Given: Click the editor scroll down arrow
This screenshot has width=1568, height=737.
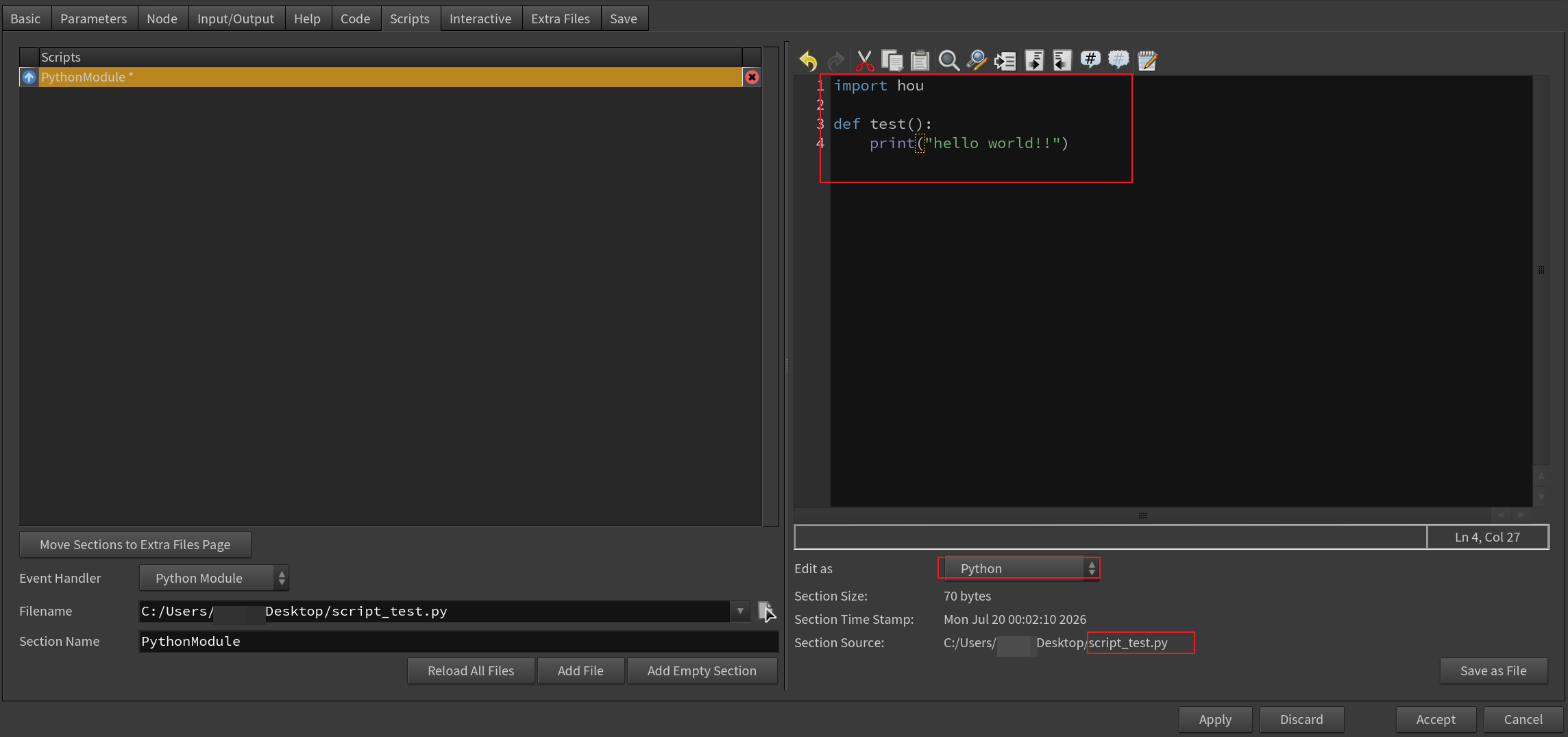Looking at the screenshot, I should pyautogui.click(x=1541, y=497).
